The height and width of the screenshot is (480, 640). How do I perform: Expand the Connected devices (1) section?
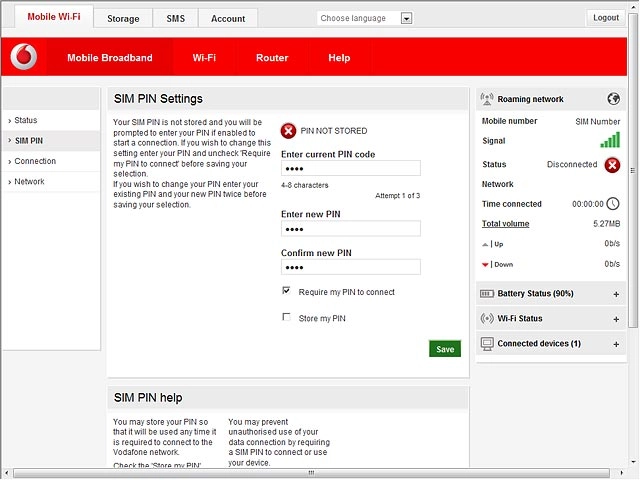tap(616, 344)
